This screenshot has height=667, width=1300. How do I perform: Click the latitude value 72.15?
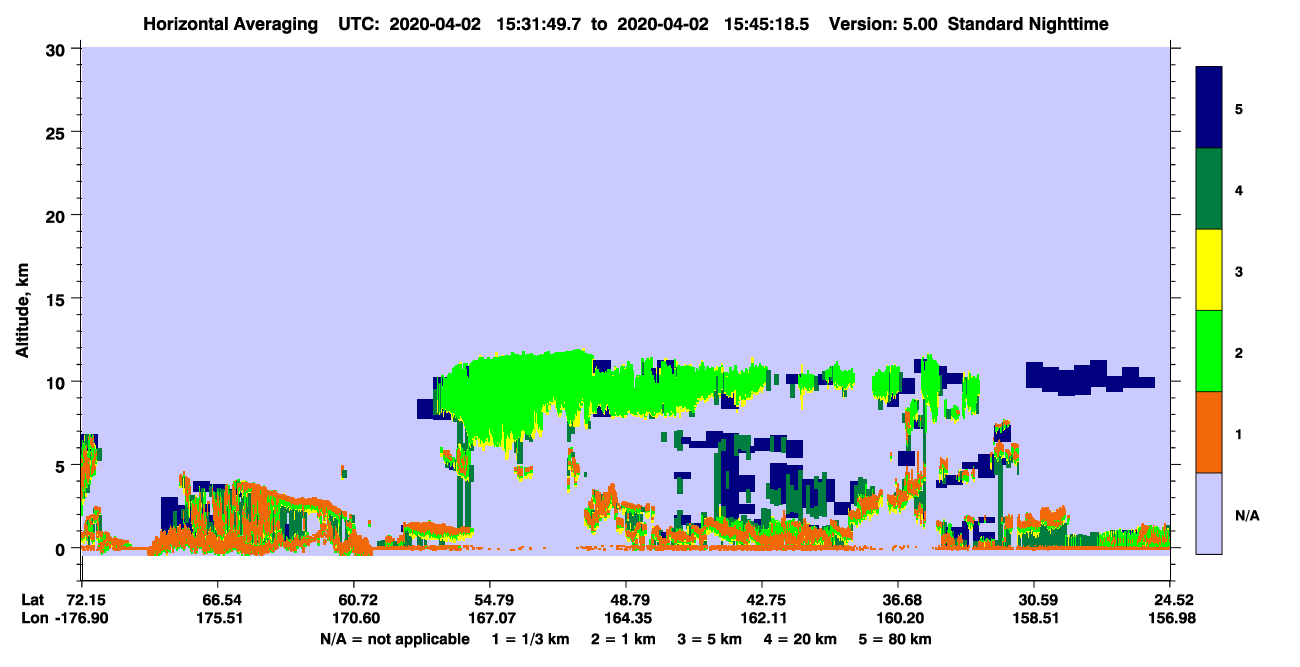tap(86, 600)
